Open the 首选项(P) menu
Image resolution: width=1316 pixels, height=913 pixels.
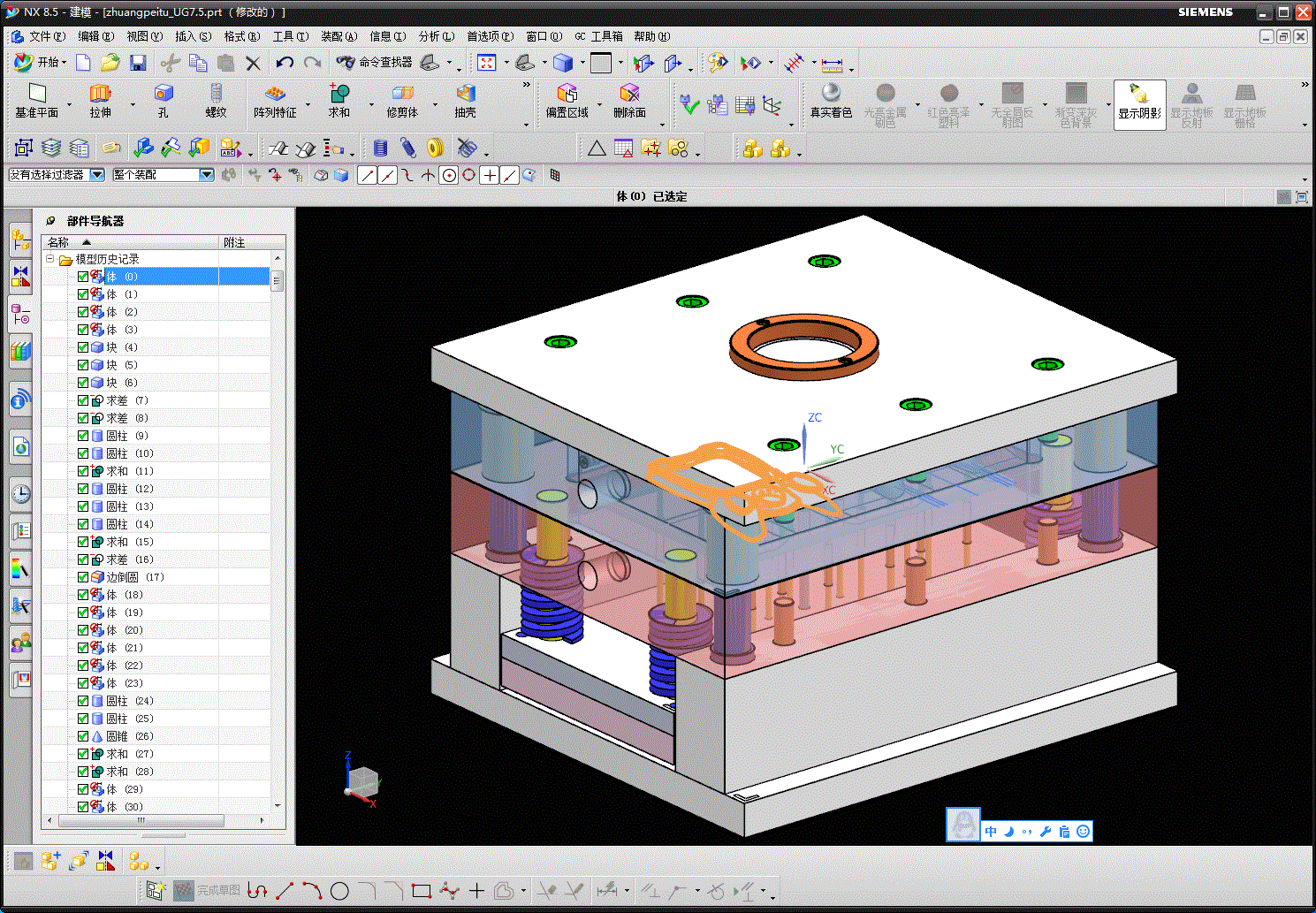click(490, 36)
